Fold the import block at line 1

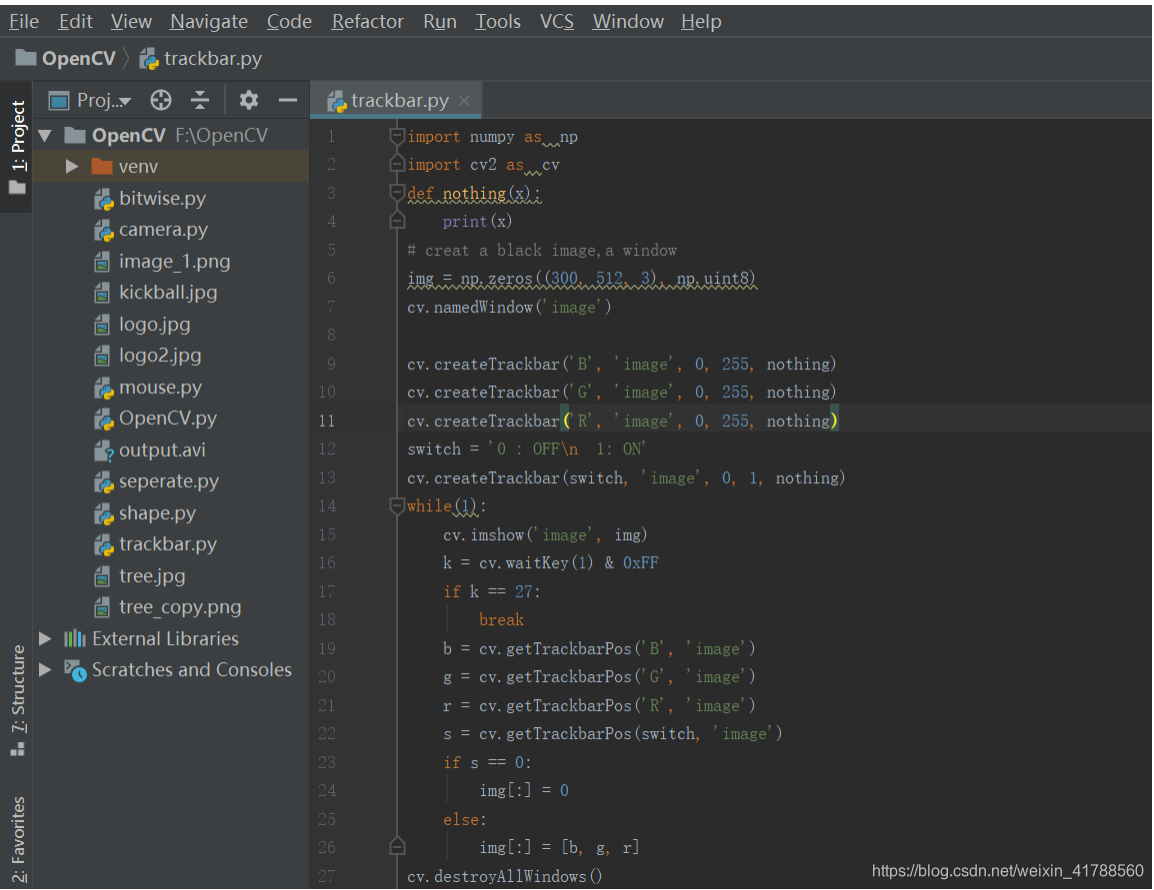point(397,136)
